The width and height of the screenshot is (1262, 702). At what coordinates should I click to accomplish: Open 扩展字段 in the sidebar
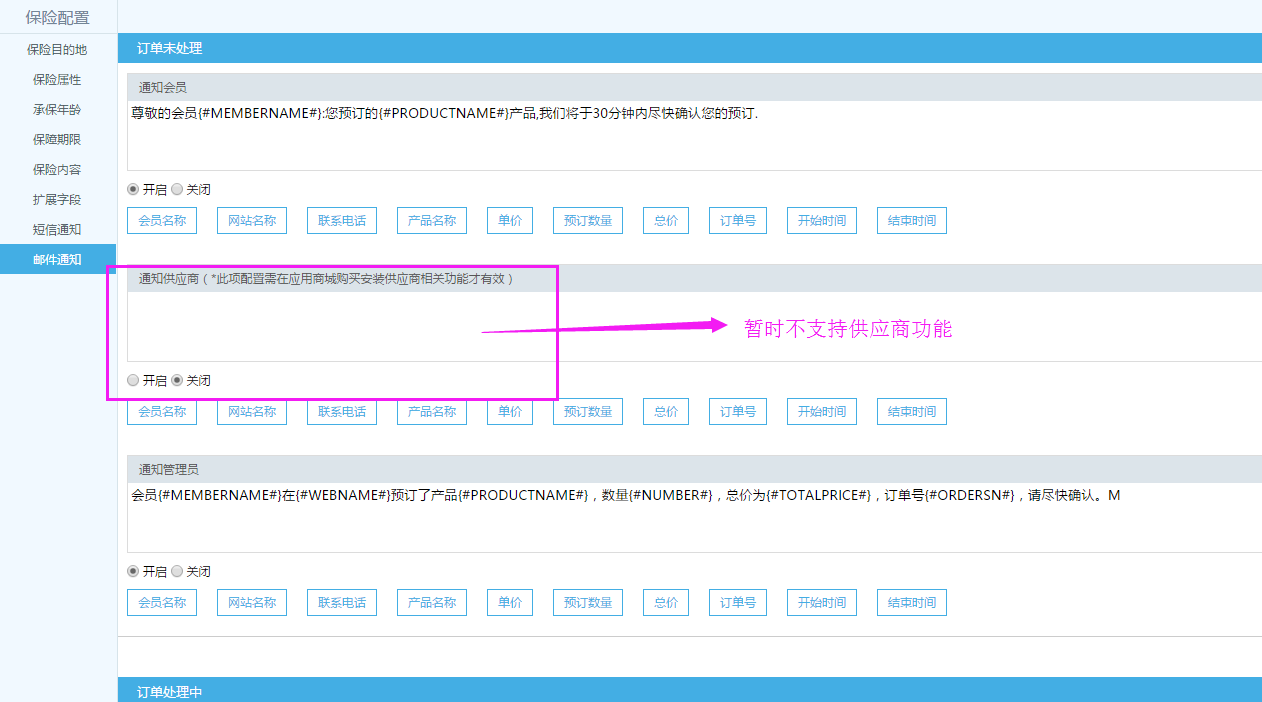(57, 199)
